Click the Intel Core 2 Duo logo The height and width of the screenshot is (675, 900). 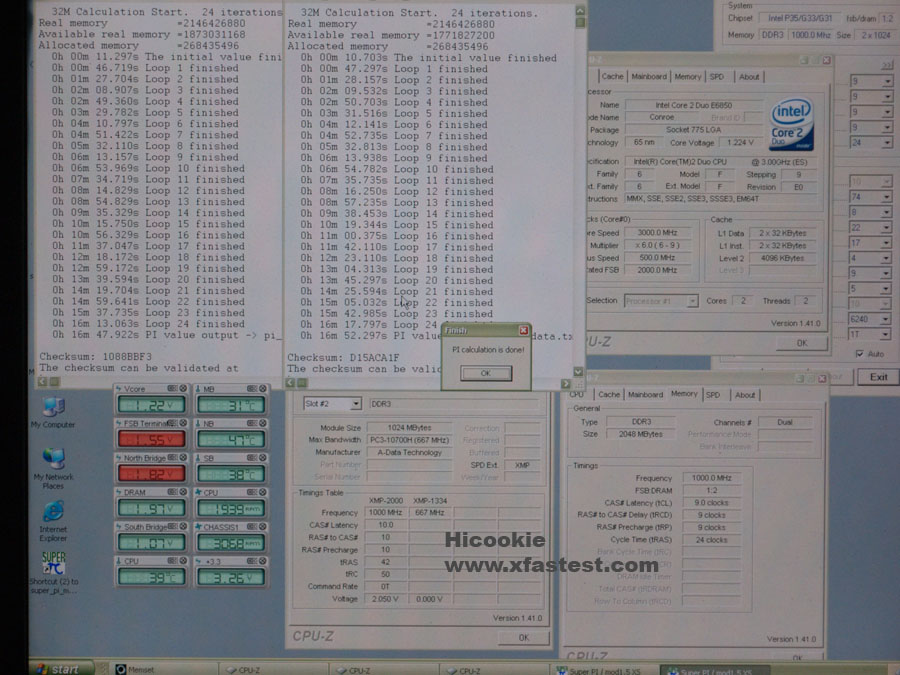[x=791, y=123]
